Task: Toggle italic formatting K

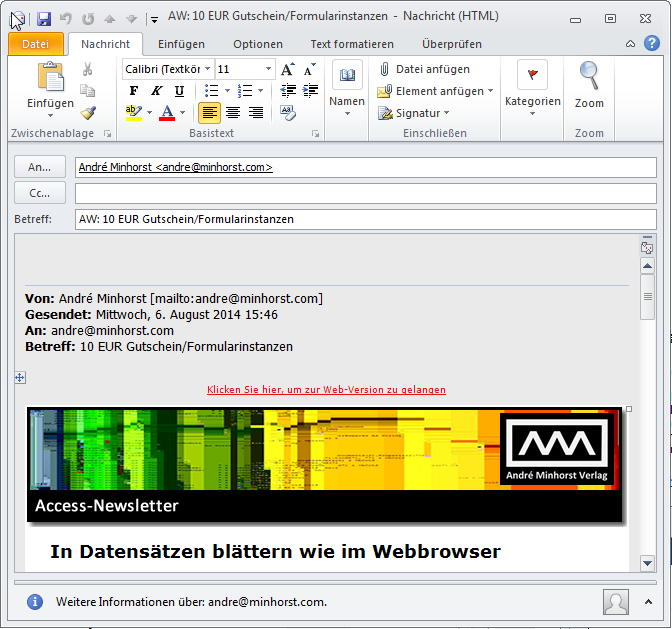Action: pyautogui.click(x=156, y=90)
